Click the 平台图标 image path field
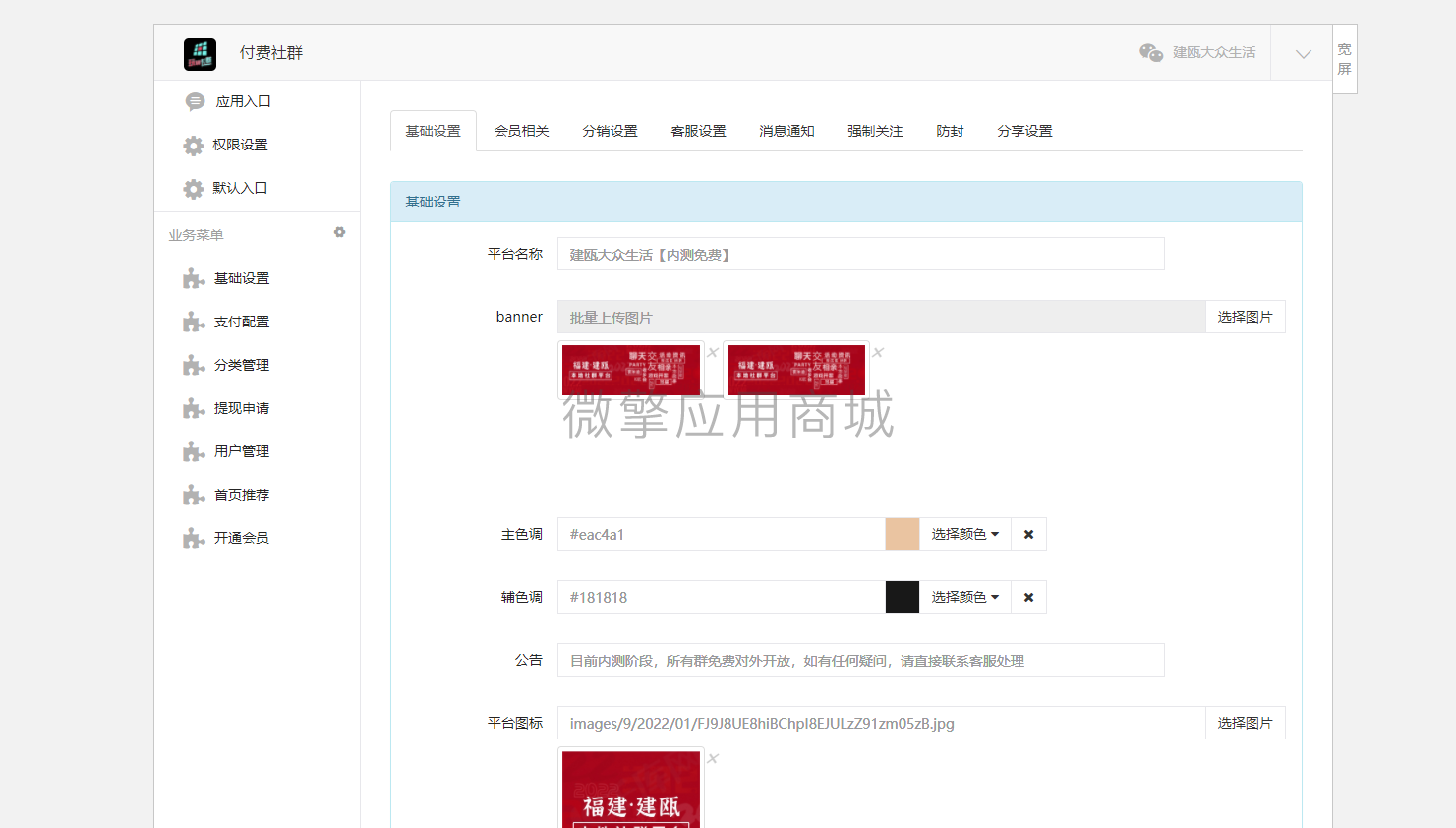This screenshot has height=828, width=1456. (882, 723)
